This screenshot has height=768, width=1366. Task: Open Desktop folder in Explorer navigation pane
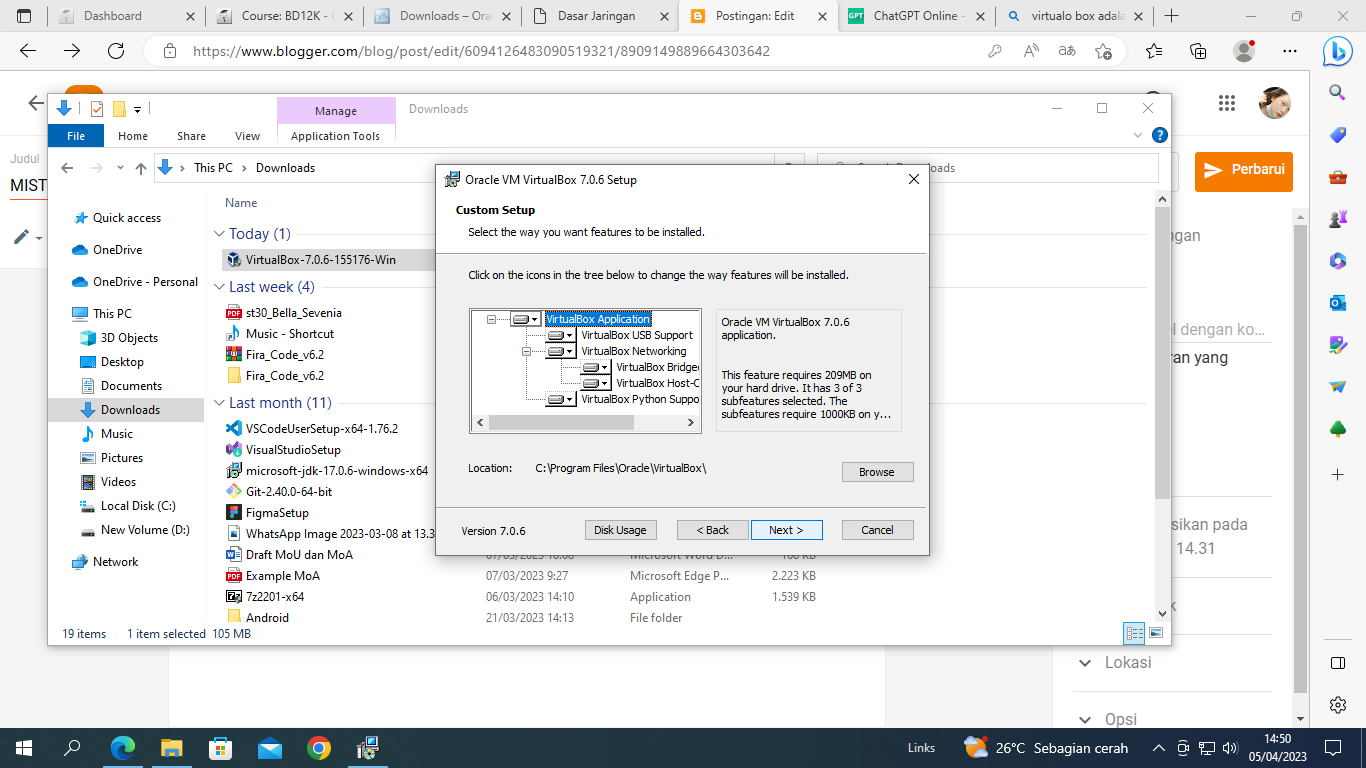click(x=122, y=362)
